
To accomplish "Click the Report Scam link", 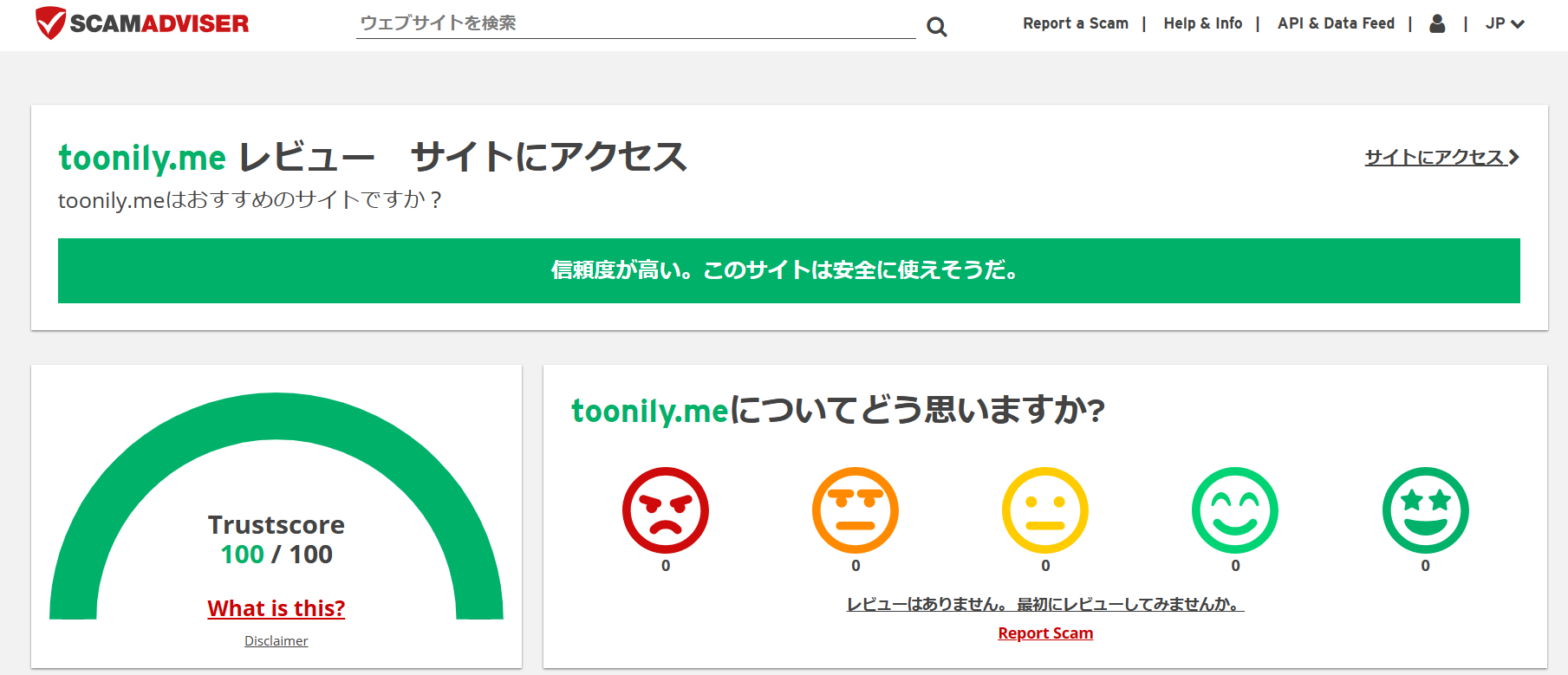I will point(1045,633).
